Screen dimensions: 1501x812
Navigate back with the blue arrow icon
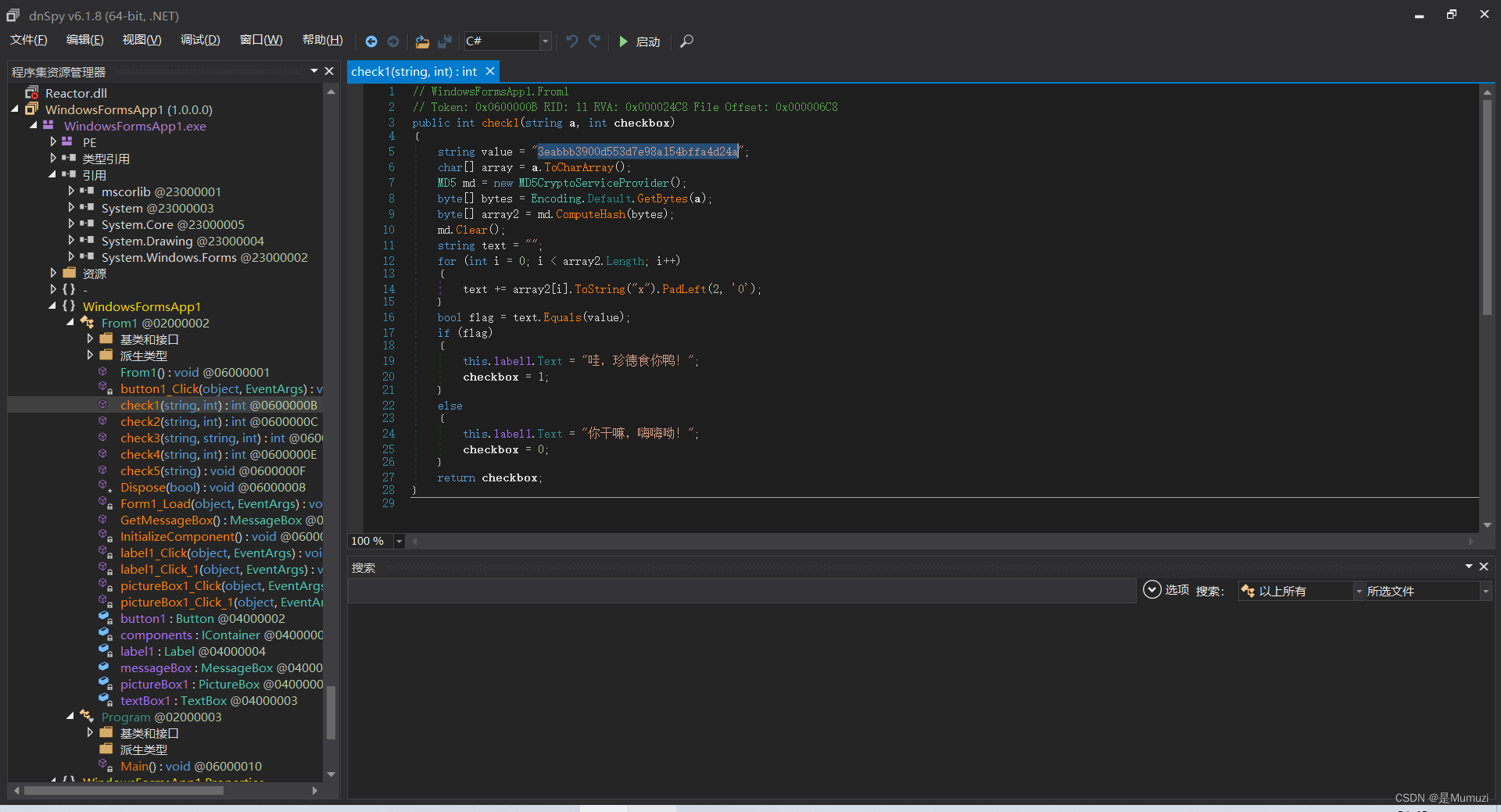[371, 41]
